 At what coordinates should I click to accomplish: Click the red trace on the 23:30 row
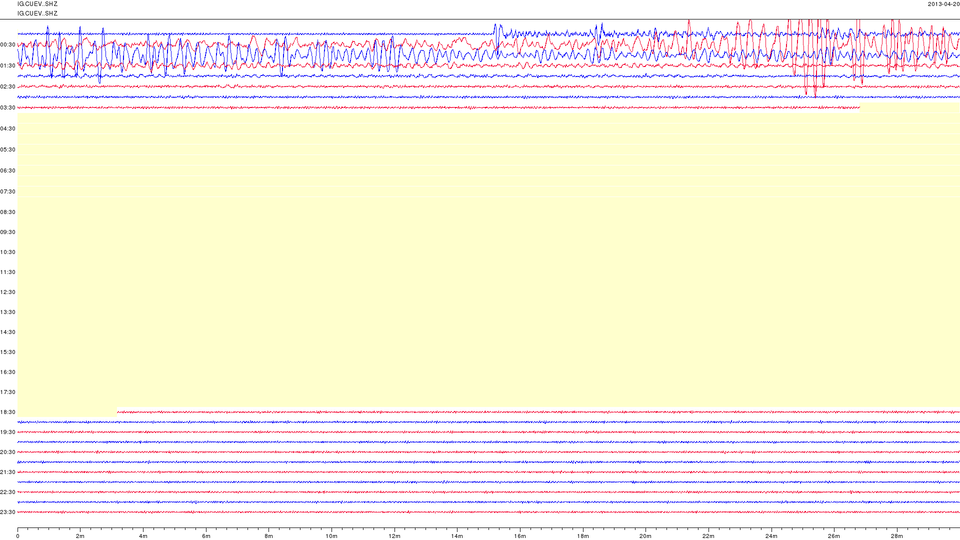tap(489, 512)
